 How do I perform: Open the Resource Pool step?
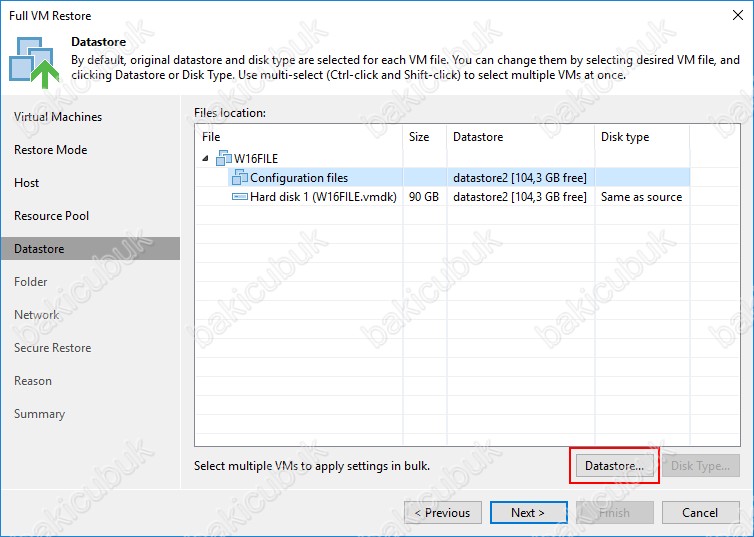point(51,216)
